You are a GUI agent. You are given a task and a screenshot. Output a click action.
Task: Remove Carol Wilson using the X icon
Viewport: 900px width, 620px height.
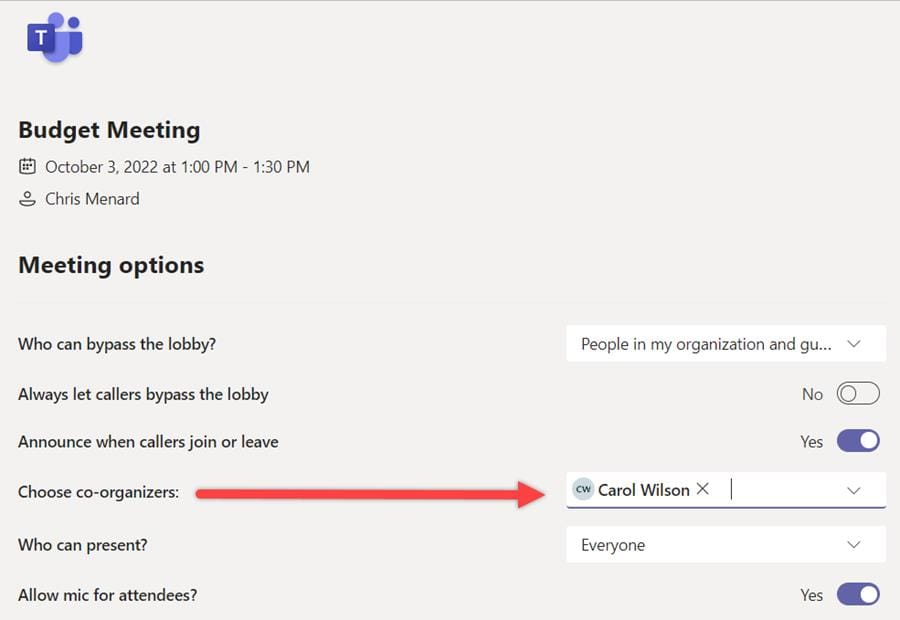point(703,490)
